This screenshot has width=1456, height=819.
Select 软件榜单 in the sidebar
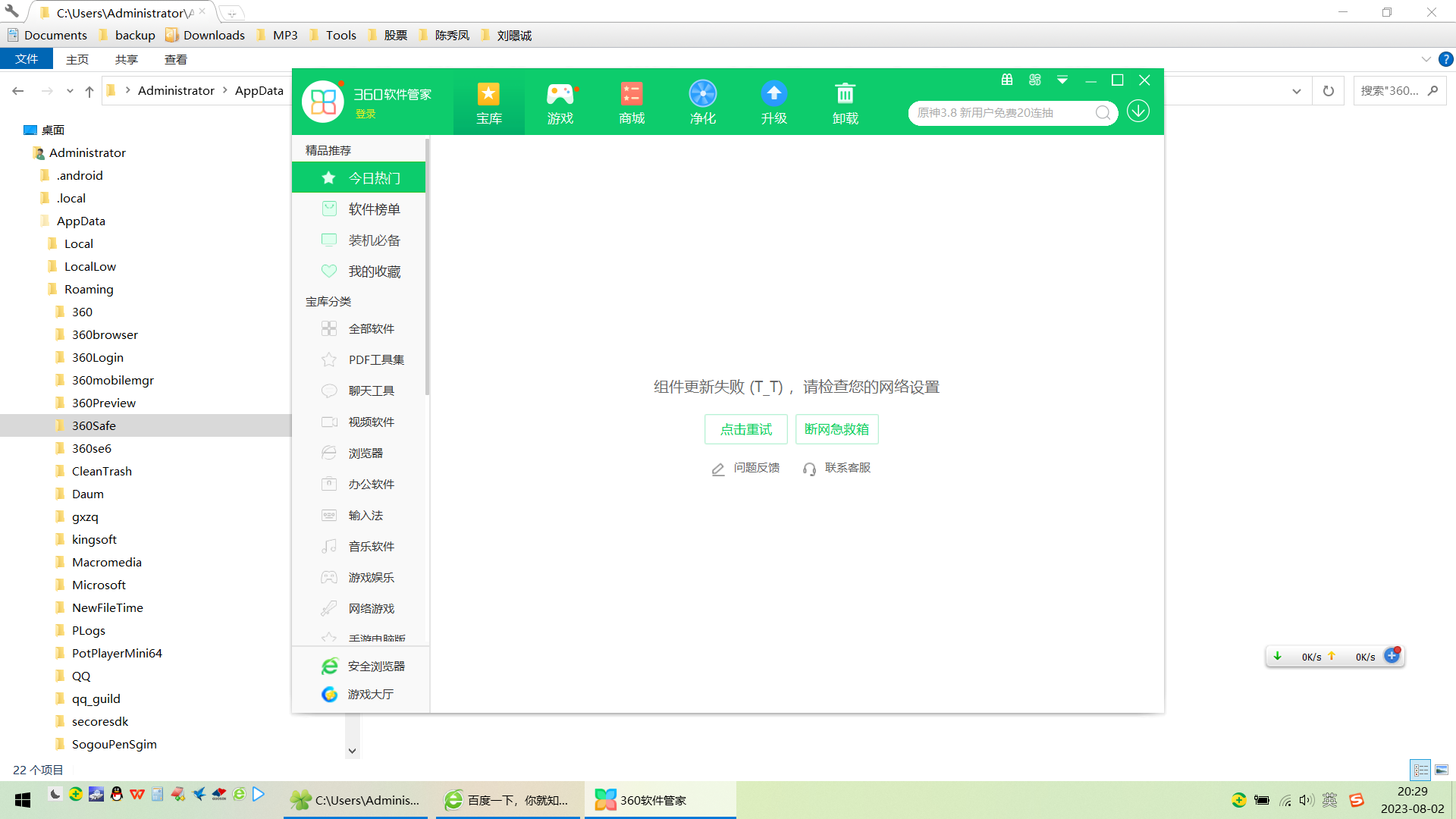coord(359,209)
